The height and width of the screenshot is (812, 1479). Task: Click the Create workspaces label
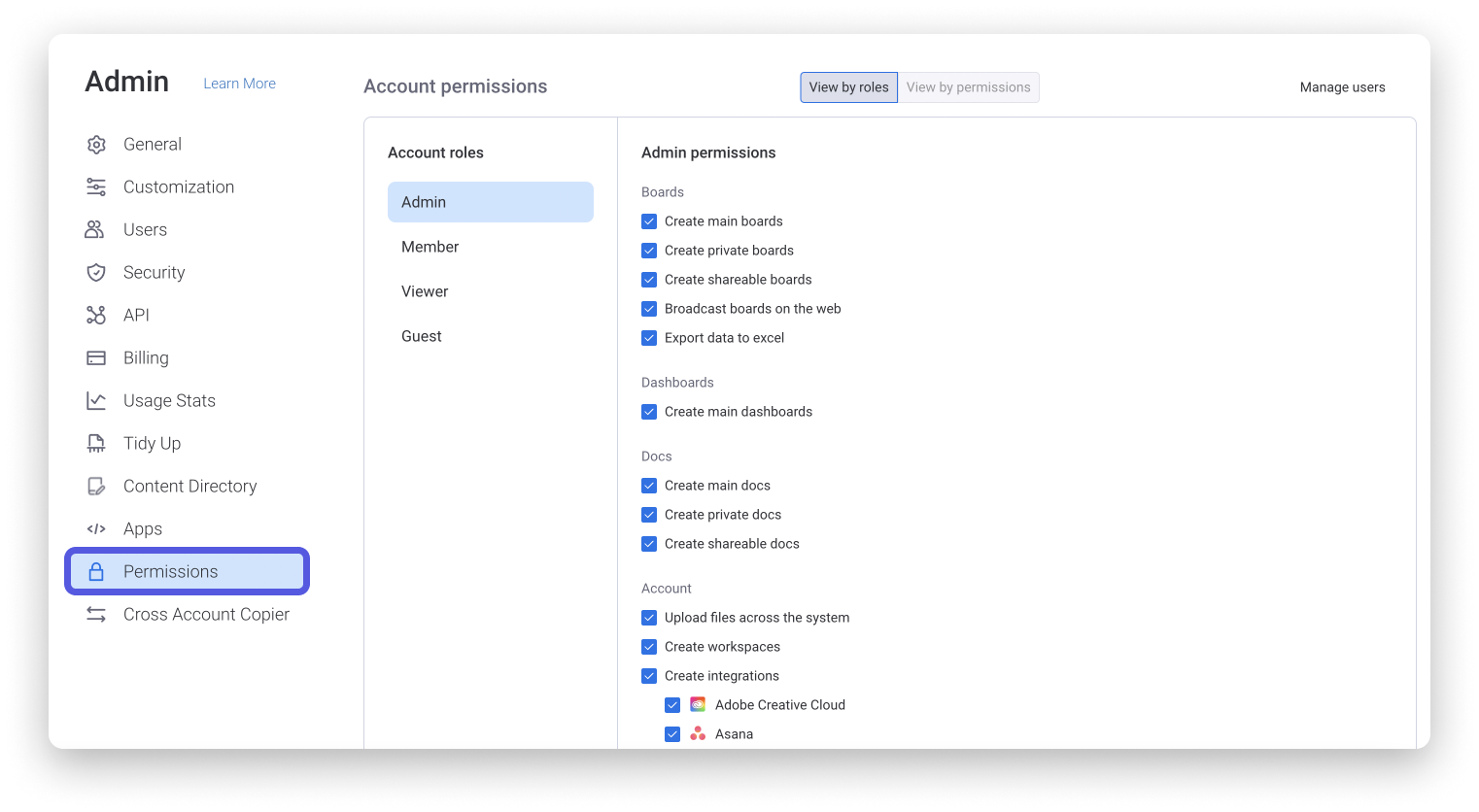tap(723, 647)
